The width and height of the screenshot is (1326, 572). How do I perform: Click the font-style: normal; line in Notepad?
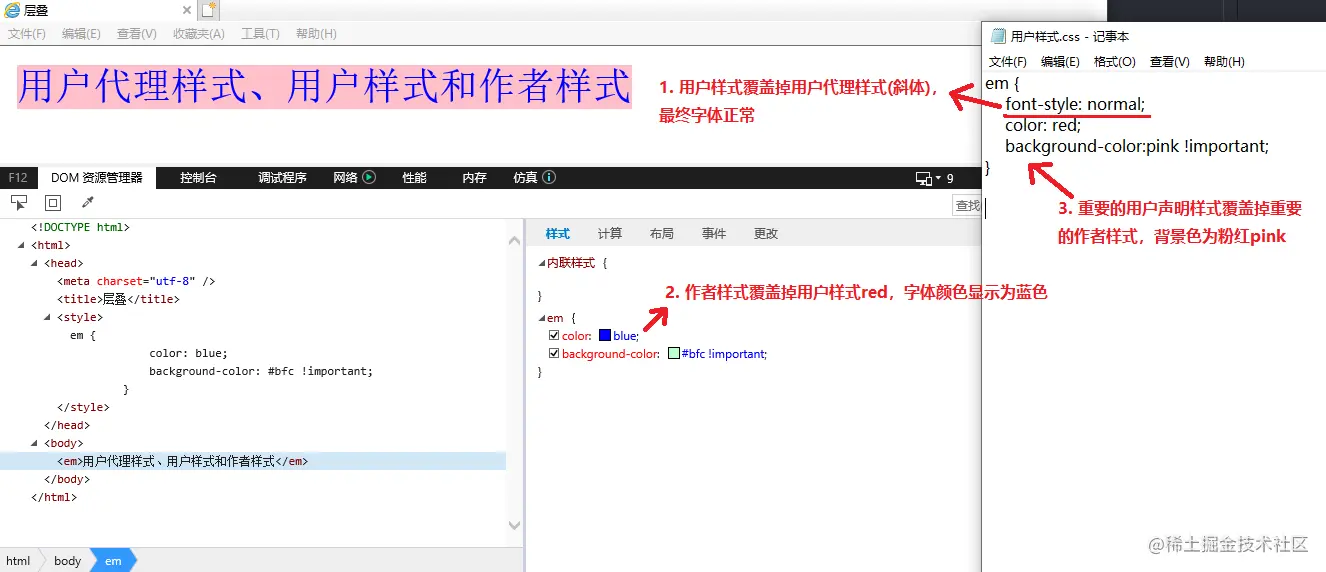point(1075,104)
